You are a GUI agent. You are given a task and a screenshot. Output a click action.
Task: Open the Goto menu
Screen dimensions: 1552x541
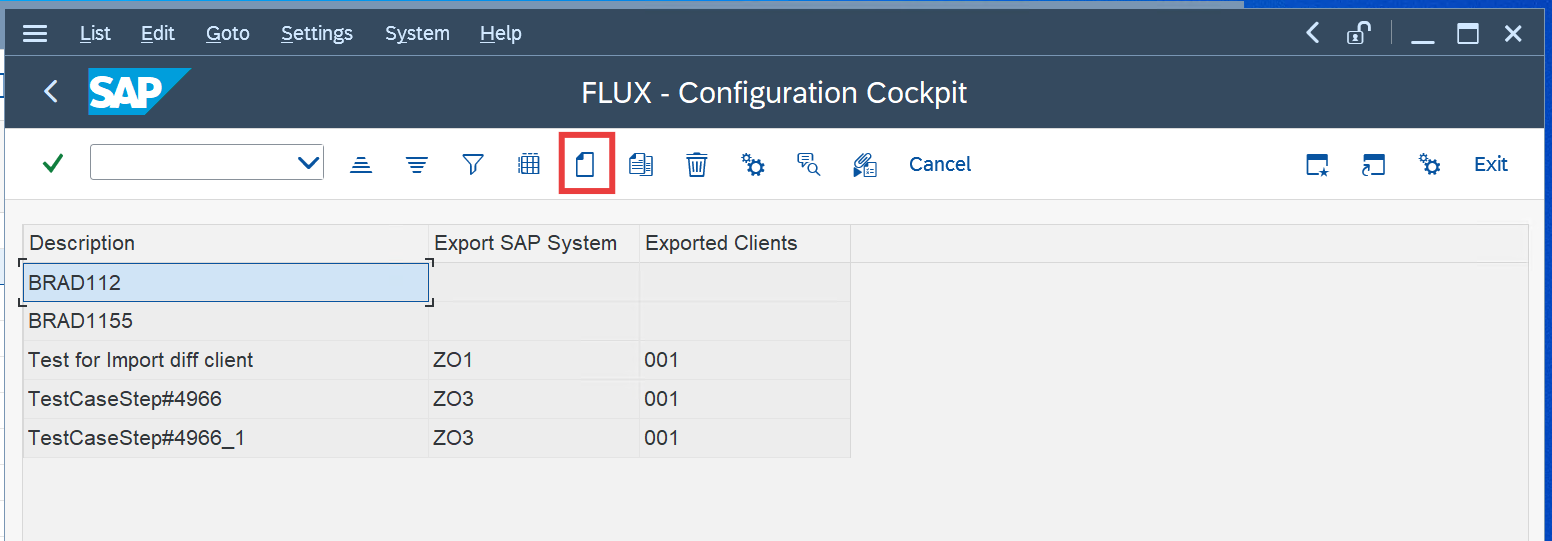pos(227,33)
